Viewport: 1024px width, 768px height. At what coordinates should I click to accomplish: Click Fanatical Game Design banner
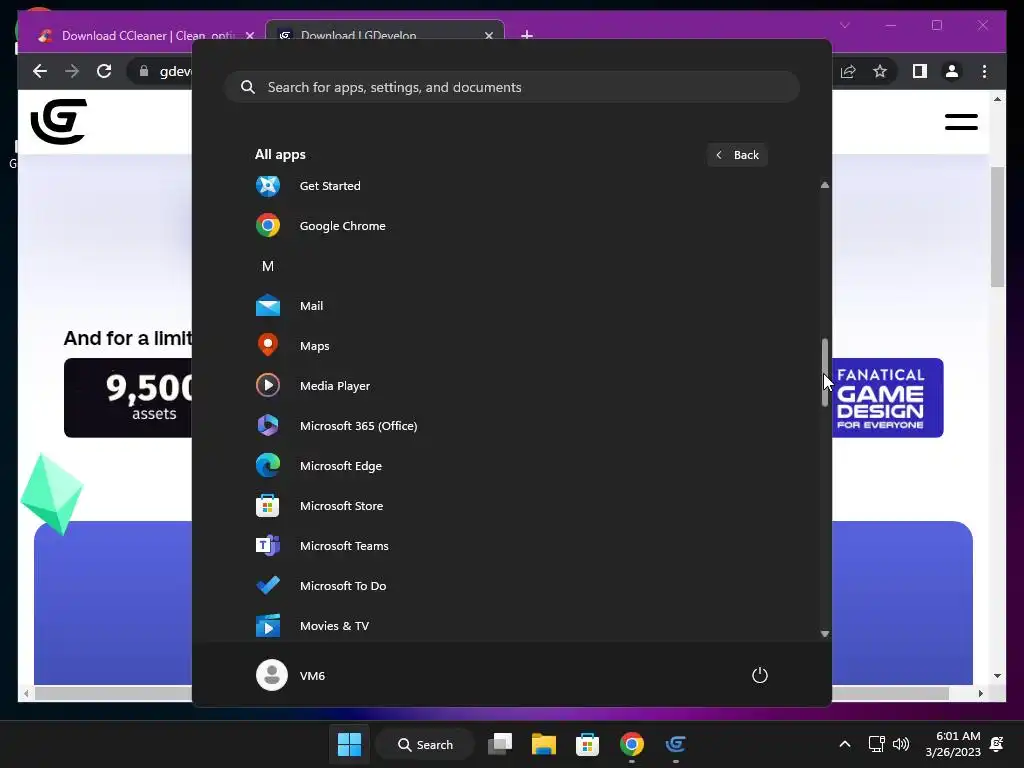[888, 398]
